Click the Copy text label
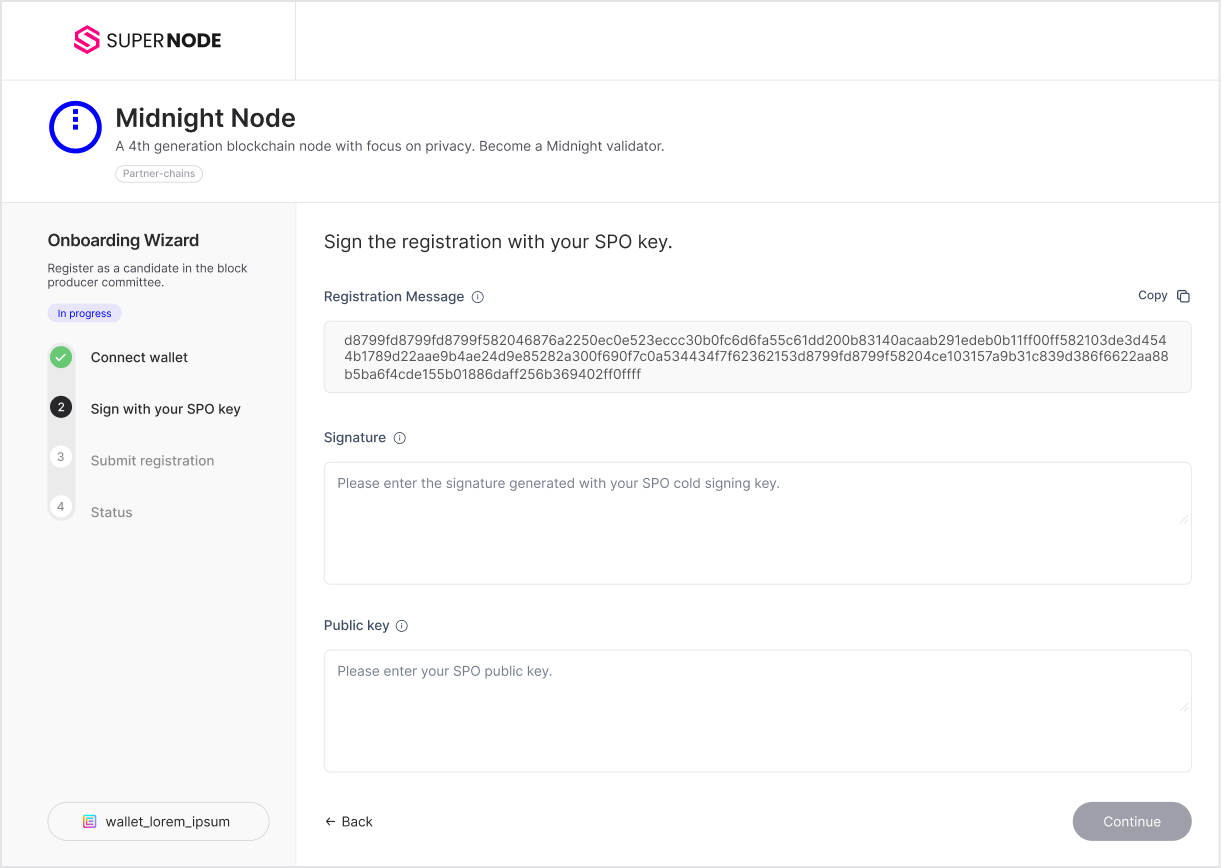1221x868 pixels. coord(1152,296)
